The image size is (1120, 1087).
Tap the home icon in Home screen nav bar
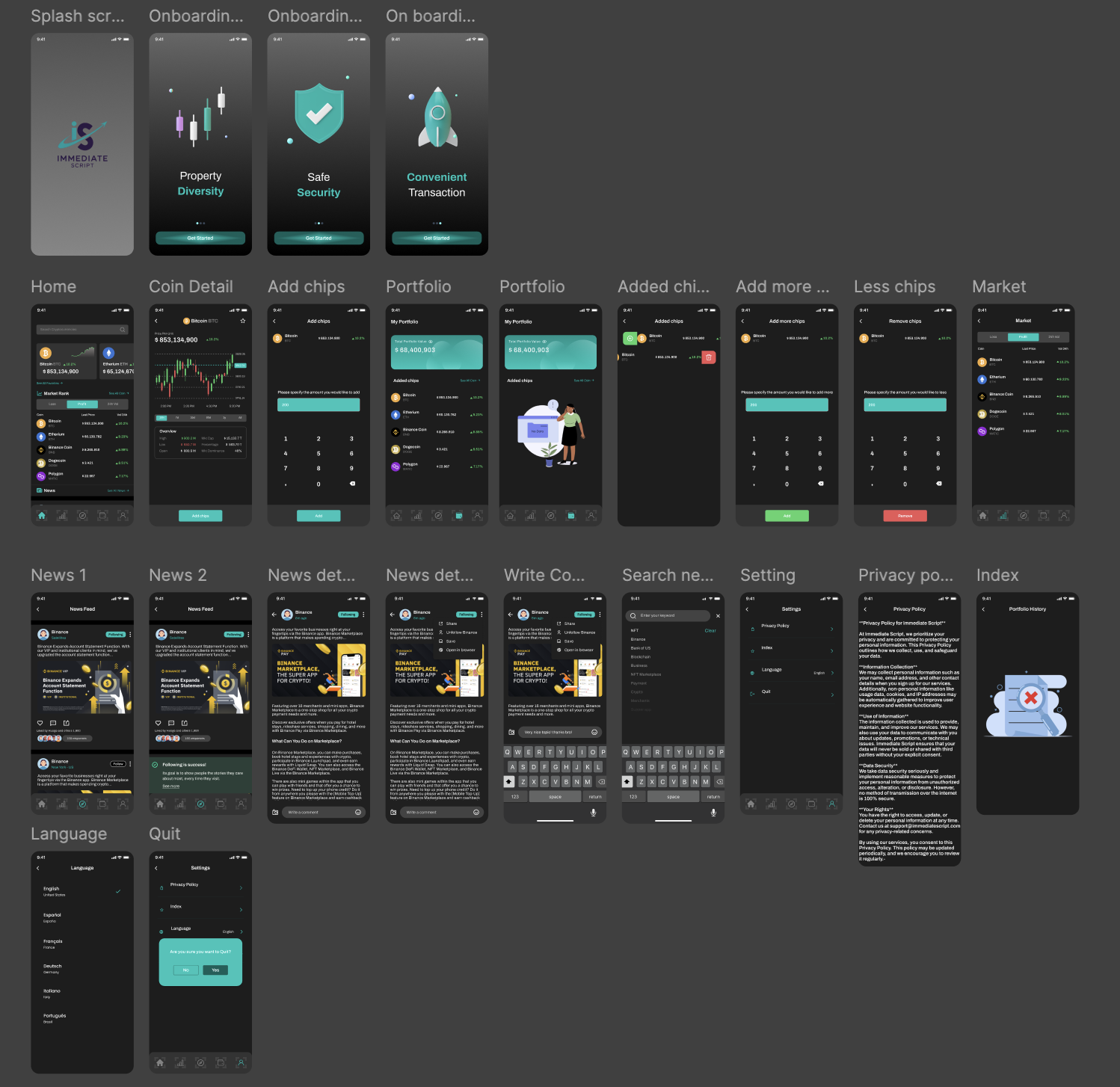42,515
